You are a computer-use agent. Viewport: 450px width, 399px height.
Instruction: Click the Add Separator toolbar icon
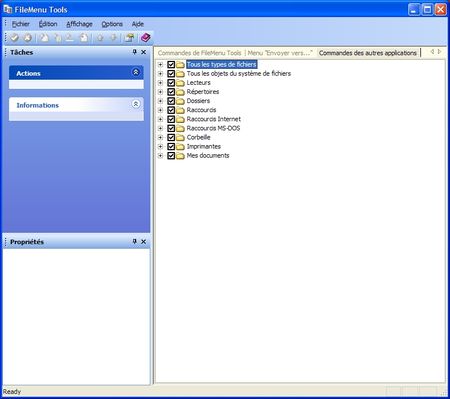click(x=70, y=38)
